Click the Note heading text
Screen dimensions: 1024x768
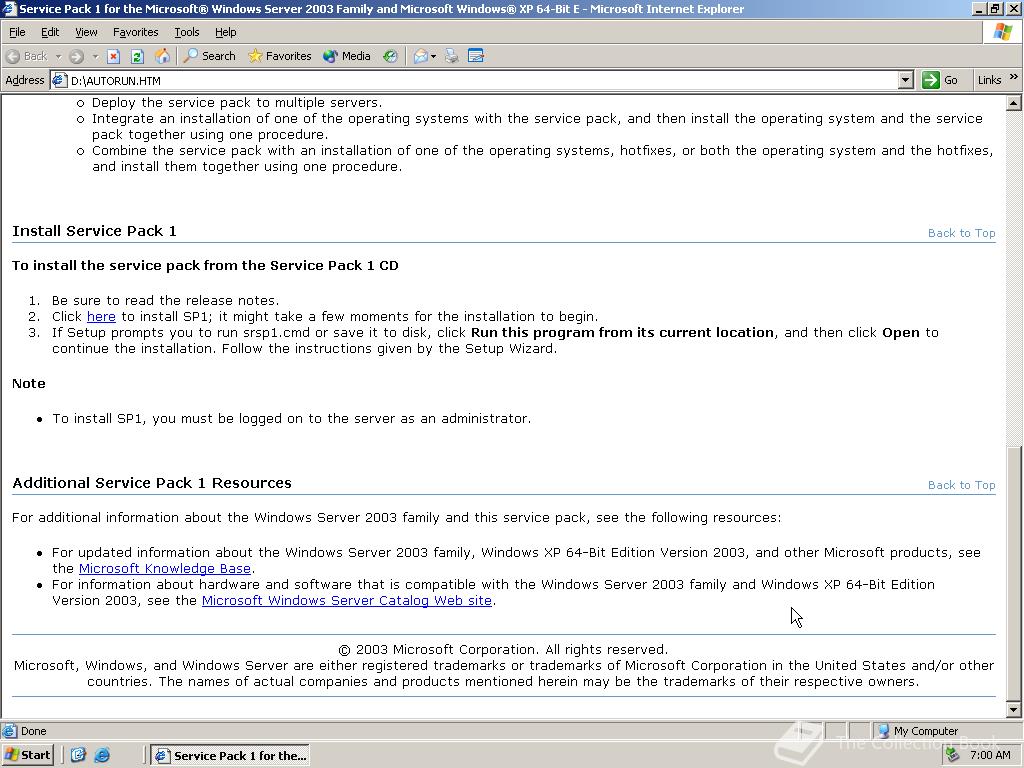[x=29, y=384]
